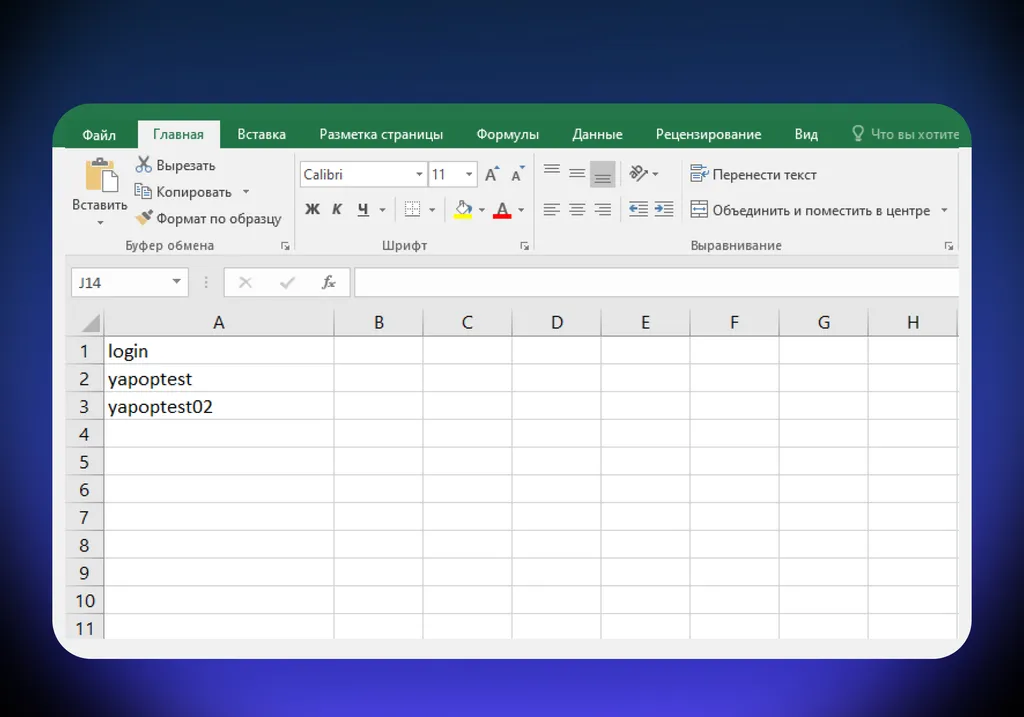Select cell containing yapoptest02
The image size is (1024, 717).
[x=219, y=406]
